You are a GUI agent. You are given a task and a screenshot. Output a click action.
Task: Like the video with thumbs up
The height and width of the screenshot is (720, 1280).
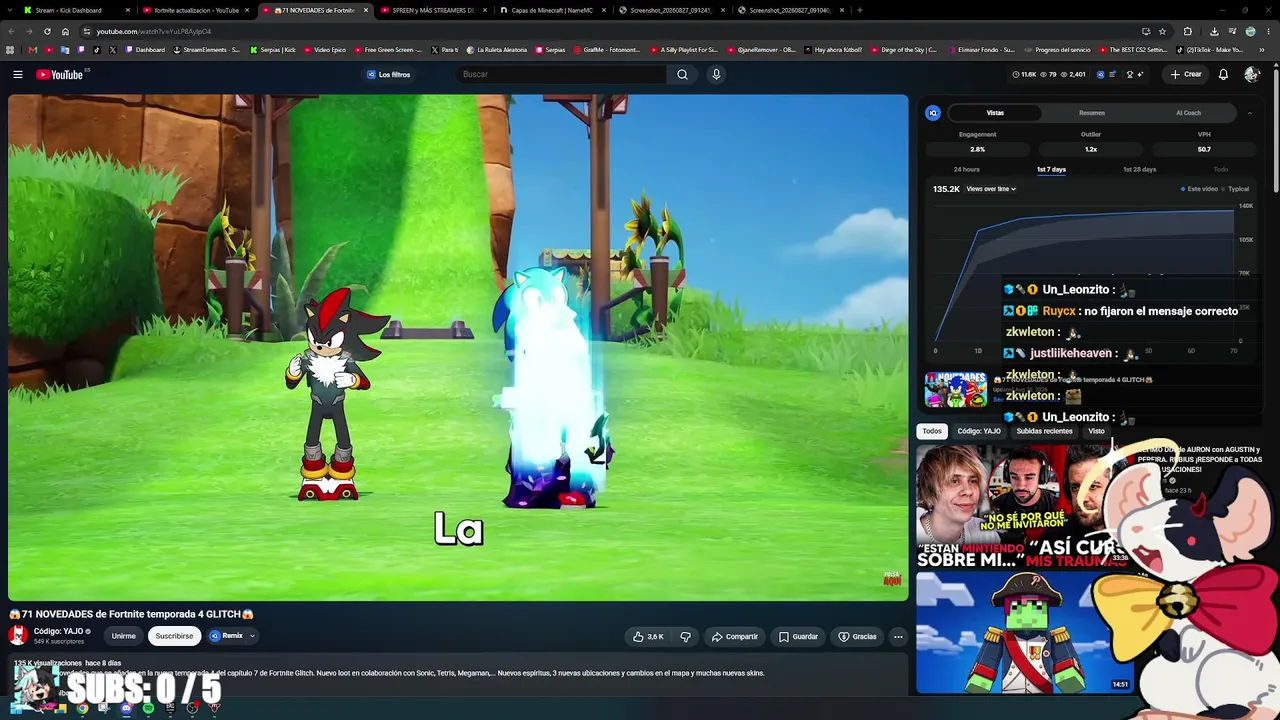648,636
